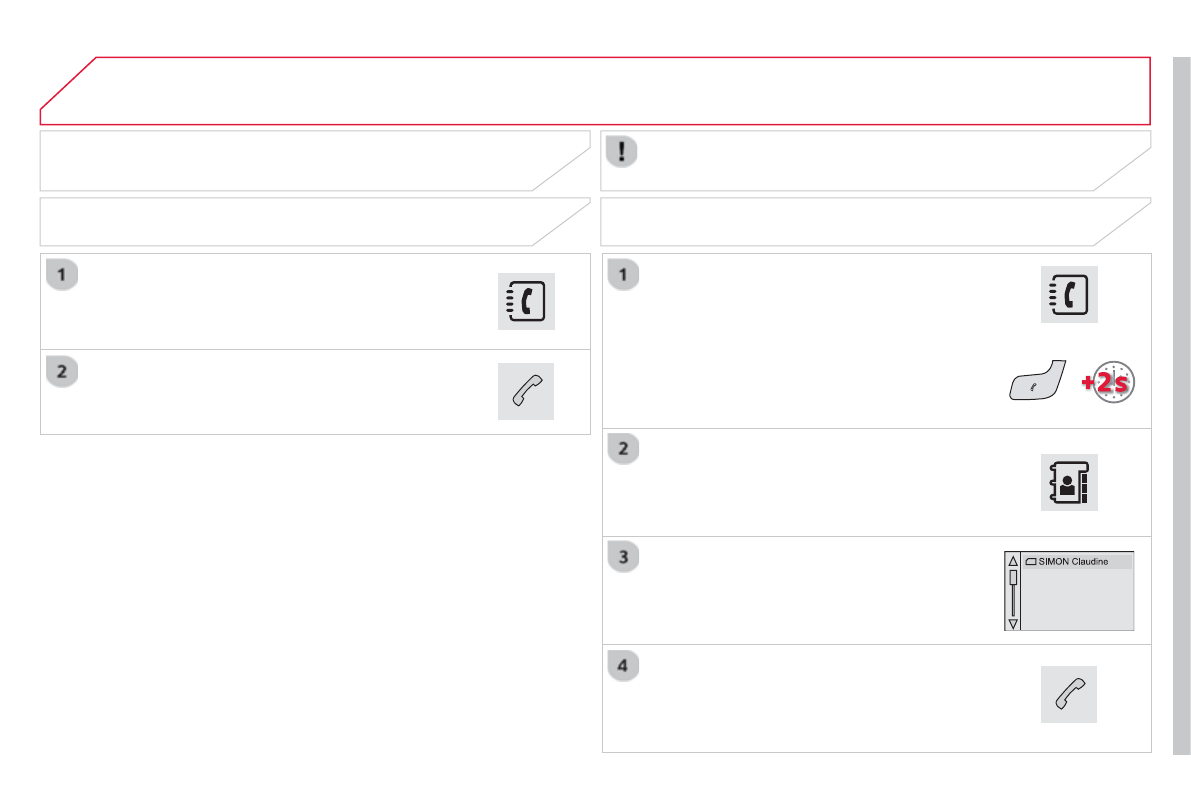The image size is (1191, 794).
Task: Click the step 1 badge in the right panel
Action: click(623, 274)
